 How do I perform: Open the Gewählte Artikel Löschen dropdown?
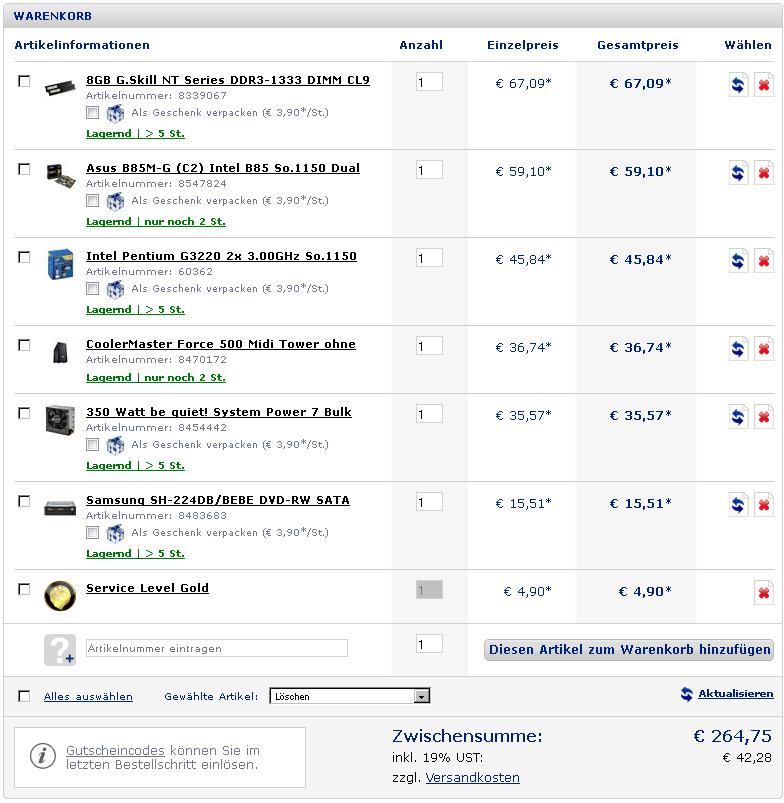point(350,696)
